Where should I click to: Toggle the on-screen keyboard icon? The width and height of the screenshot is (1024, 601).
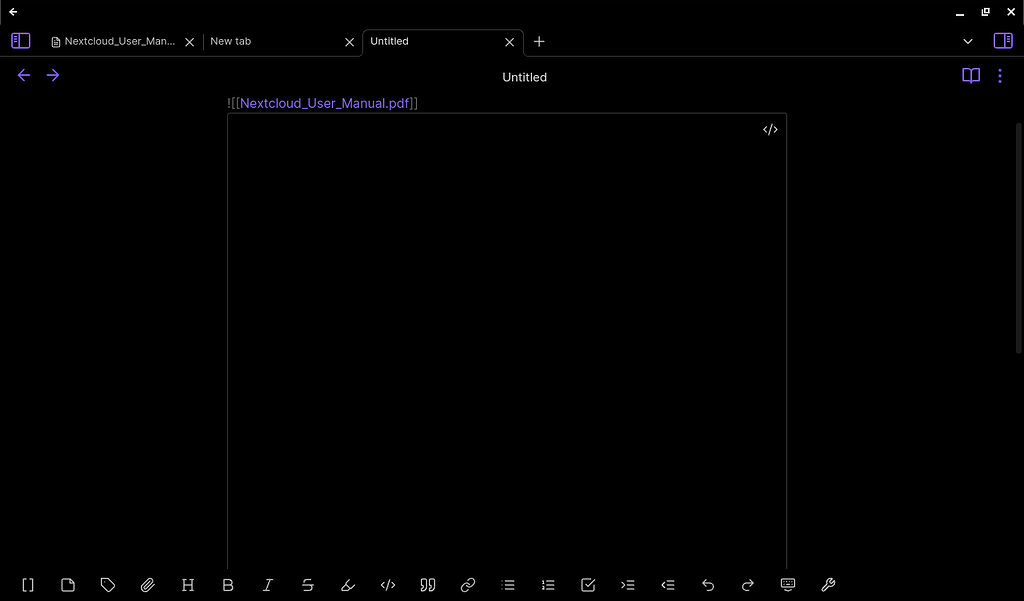click(787, 585)
